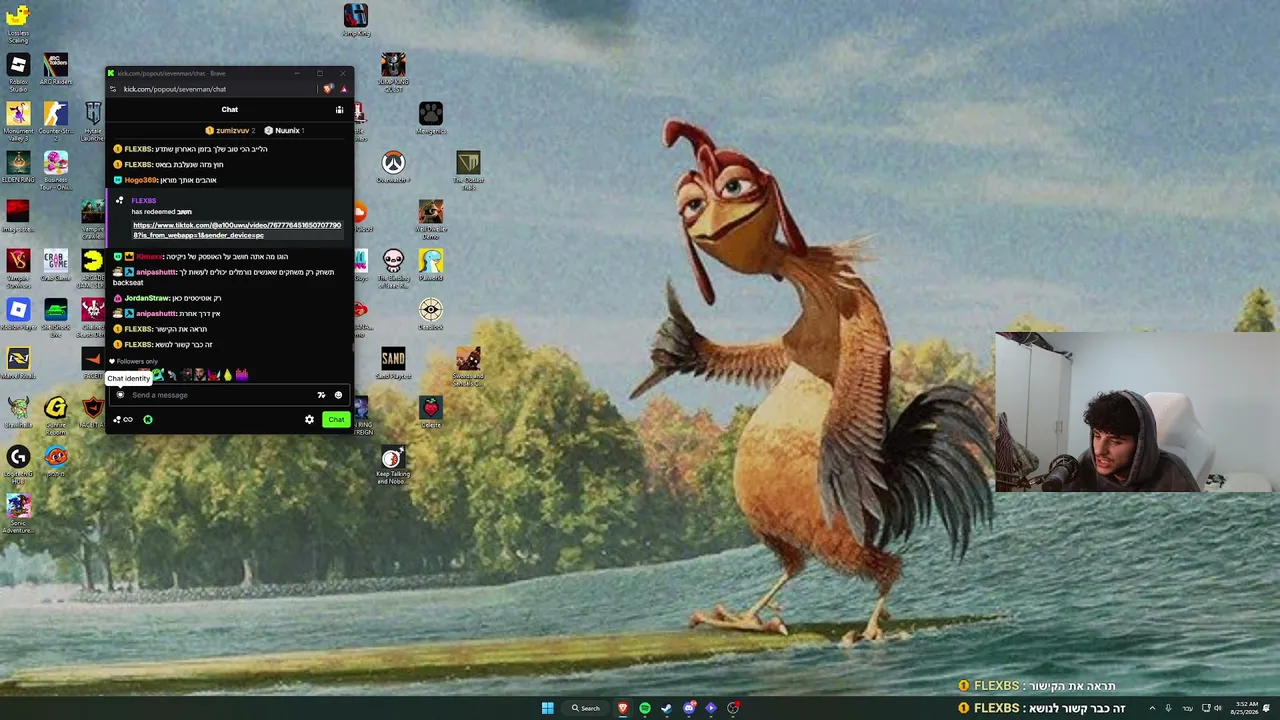Open the Deadlock desktop shortcut
Viewport: 1280px width, 720px height.
(431, 315)
